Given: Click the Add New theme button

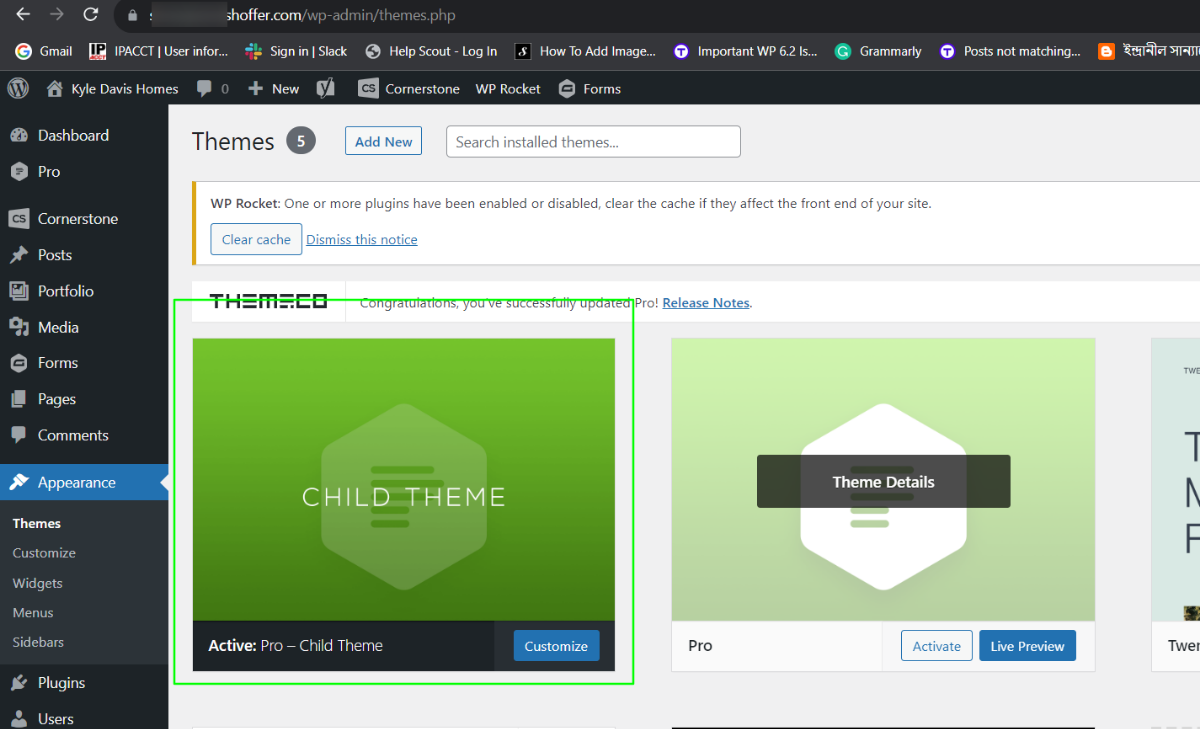Looking at the screenshot, I should tap(383, 141).
